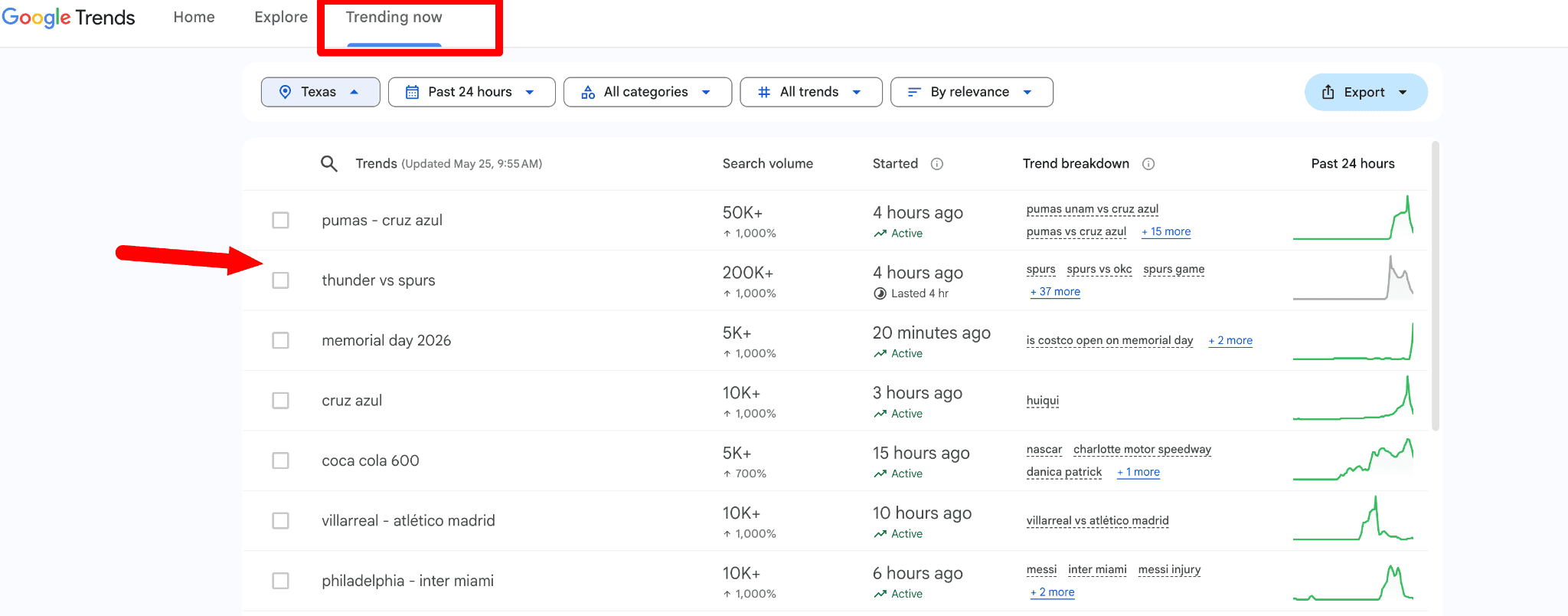1568x616 pixels.
Task: Check the villarreal - atlético madrid checkbox
Action: click(x=281, y=521)
